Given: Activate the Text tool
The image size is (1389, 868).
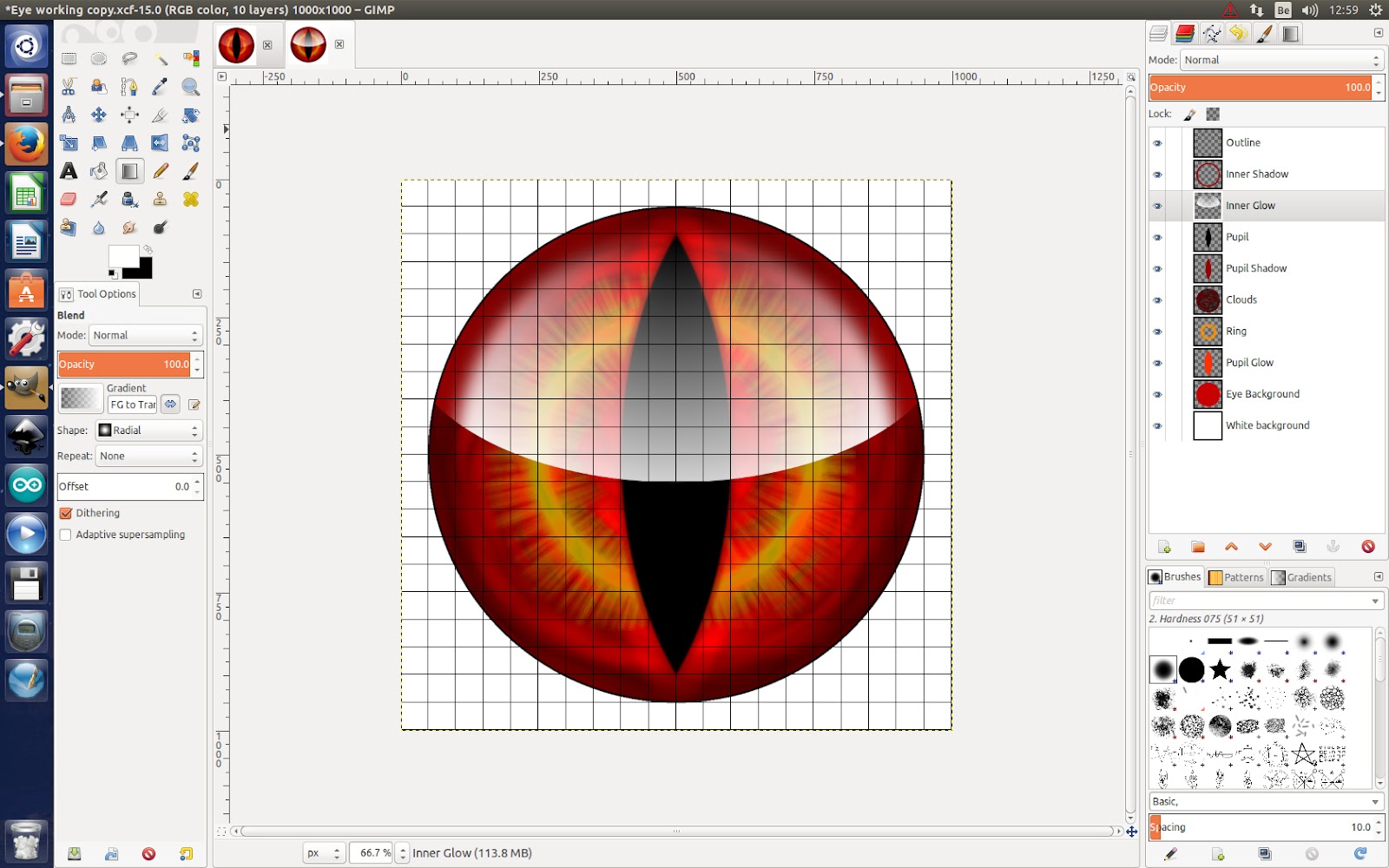Looking at the screenshot, I should (69, 171).
